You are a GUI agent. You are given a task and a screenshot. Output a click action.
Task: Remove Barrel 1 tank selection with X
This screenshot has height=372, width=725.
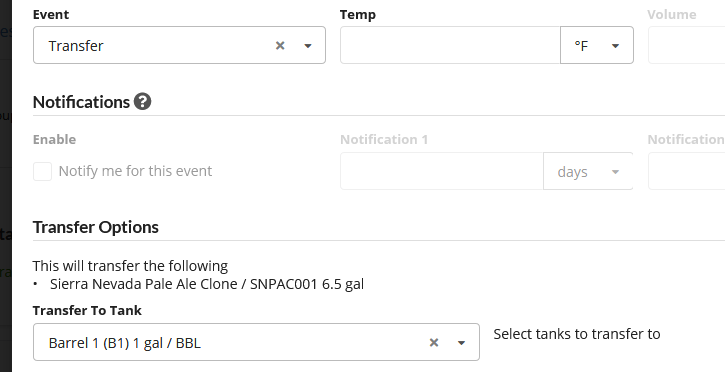point(434,342)
